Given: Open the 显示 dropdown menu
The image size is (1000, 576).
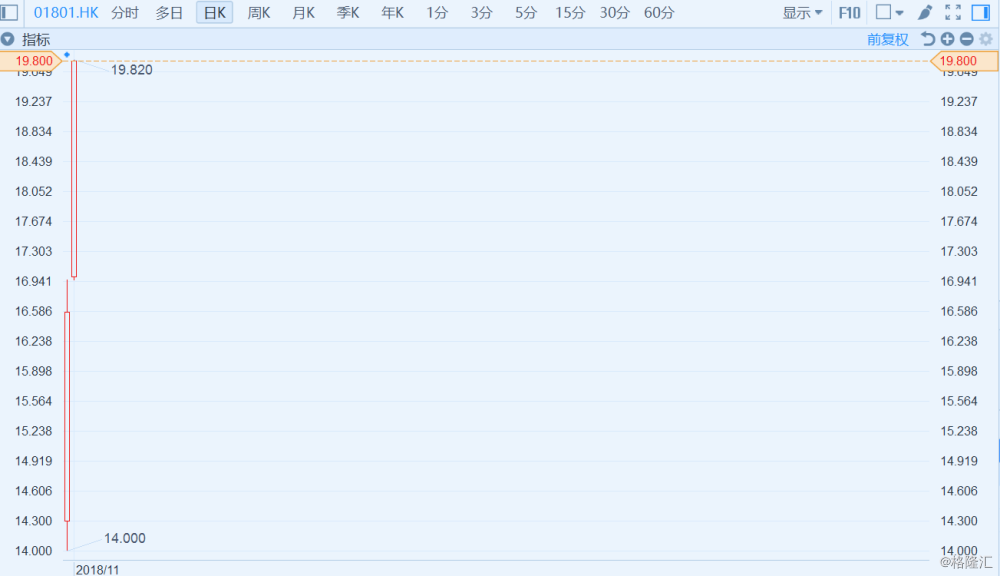Looking at the screenshot, I should [x=802, y=13].
